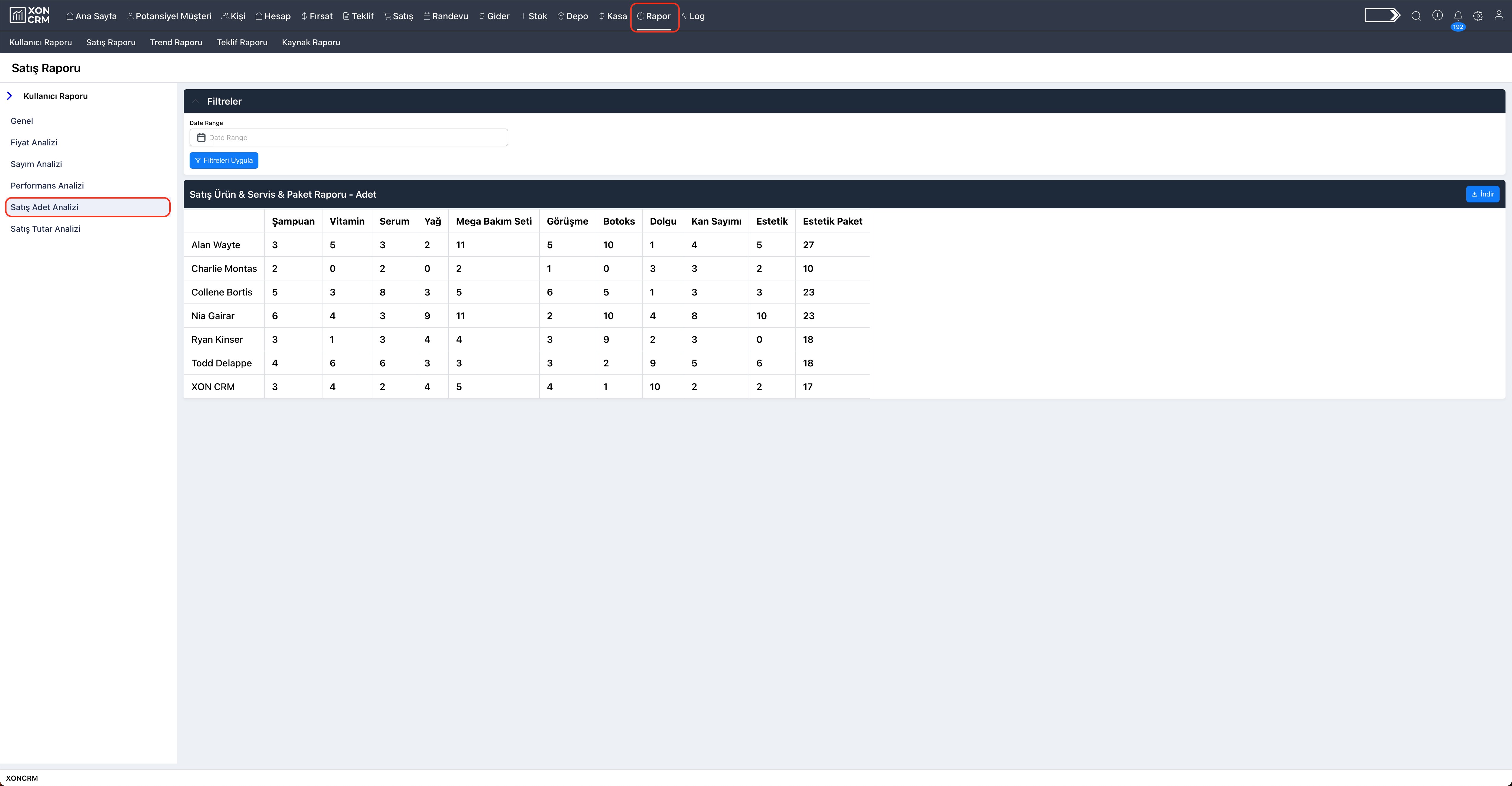Switch to Trend Raporu tab
The height and width of the screenshot is (786, 1512).
coord(176,42)
